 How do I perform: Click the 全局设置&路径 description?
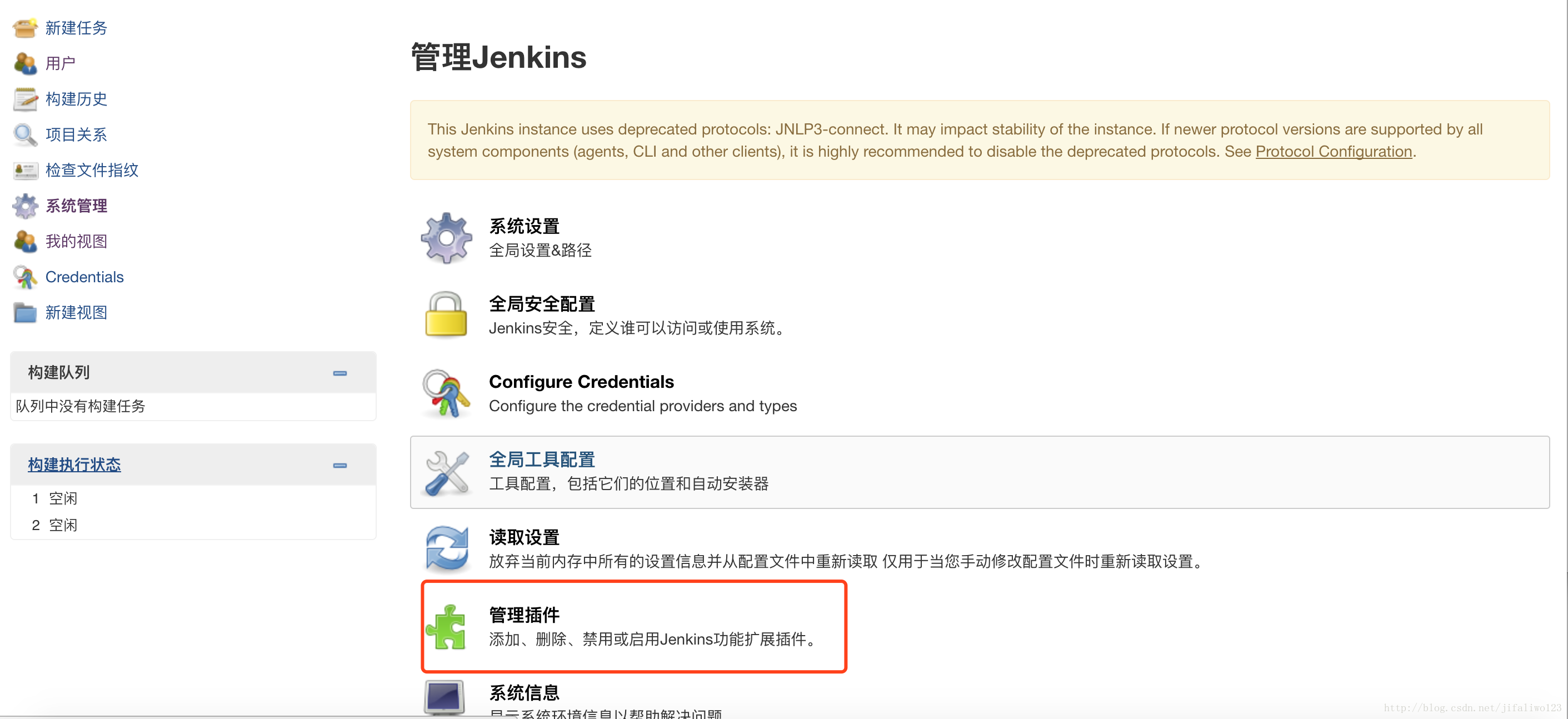pos(541,251)
